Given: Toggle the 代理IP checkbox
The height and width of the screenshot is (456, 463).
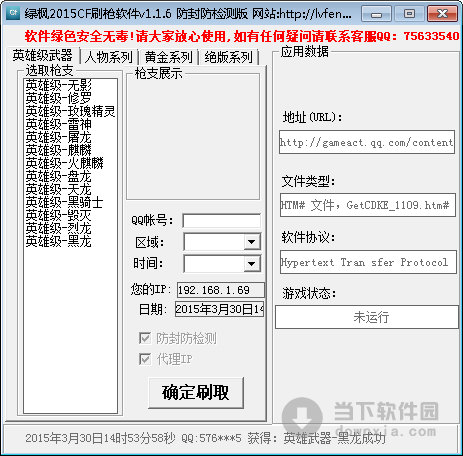Looking at the screenshot, I should pyautogui.click(x=145, y=359).
